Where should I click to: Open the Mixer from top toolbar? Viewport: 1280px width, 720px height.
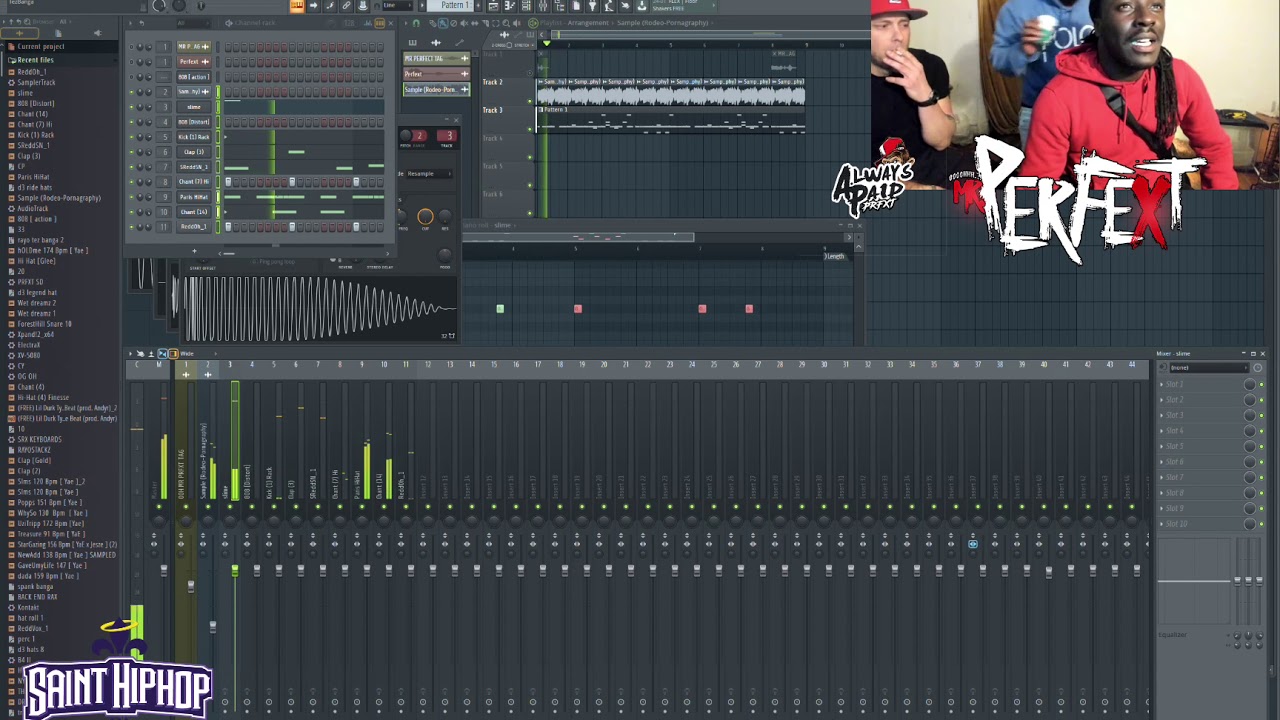pos(543,6)
